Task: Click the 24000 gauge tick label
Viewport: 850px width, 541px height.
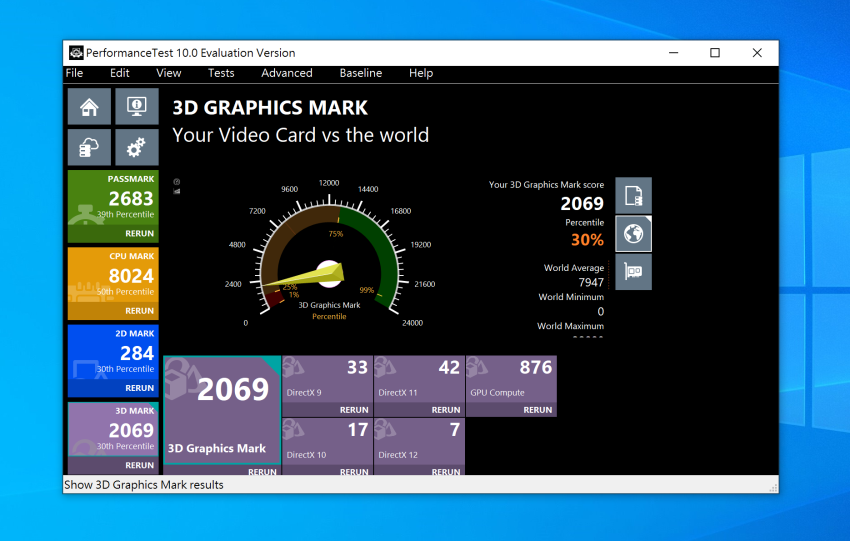Action: [x=412, y=323]
